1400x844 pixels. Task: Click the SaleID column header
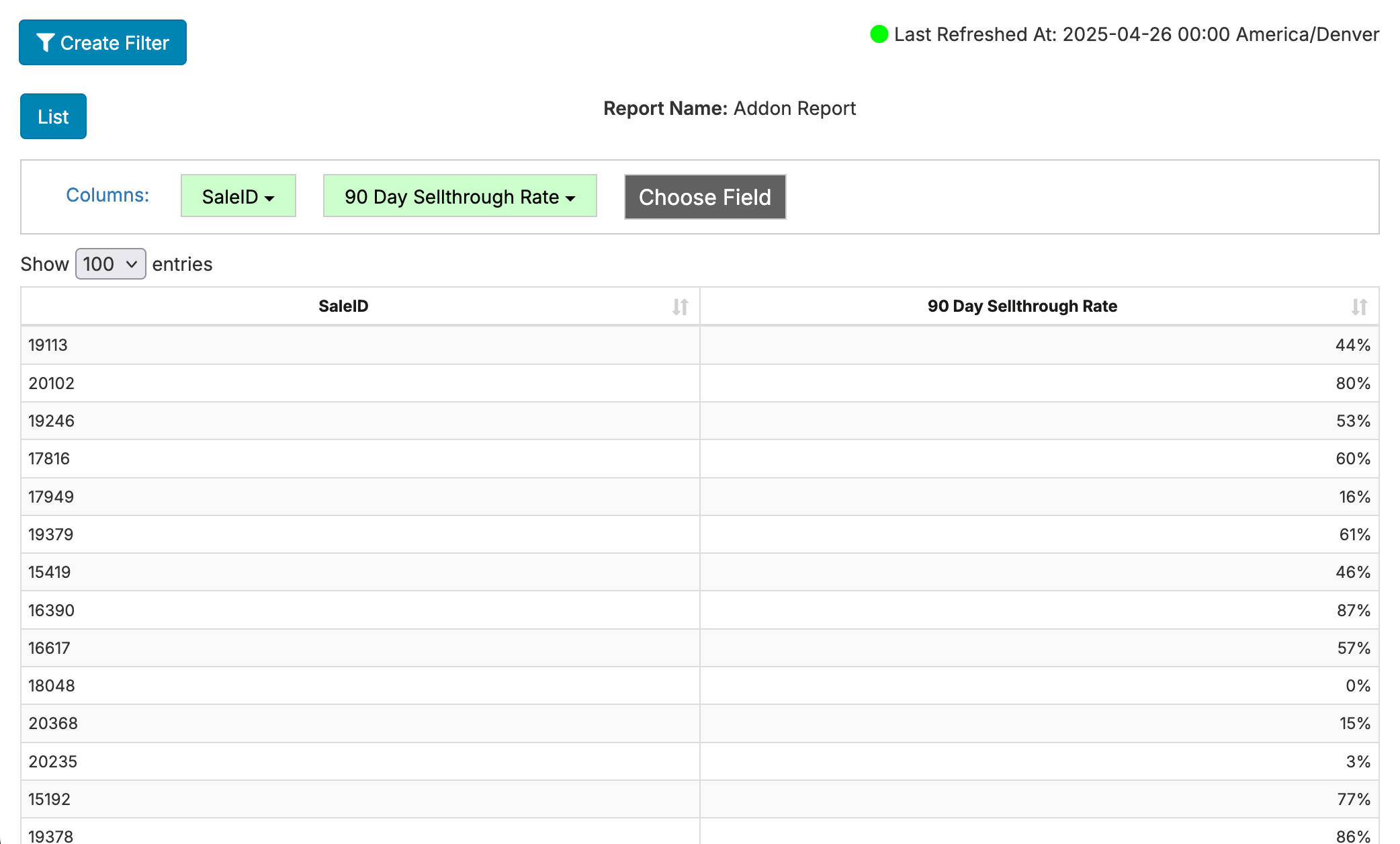pos(343,306)
